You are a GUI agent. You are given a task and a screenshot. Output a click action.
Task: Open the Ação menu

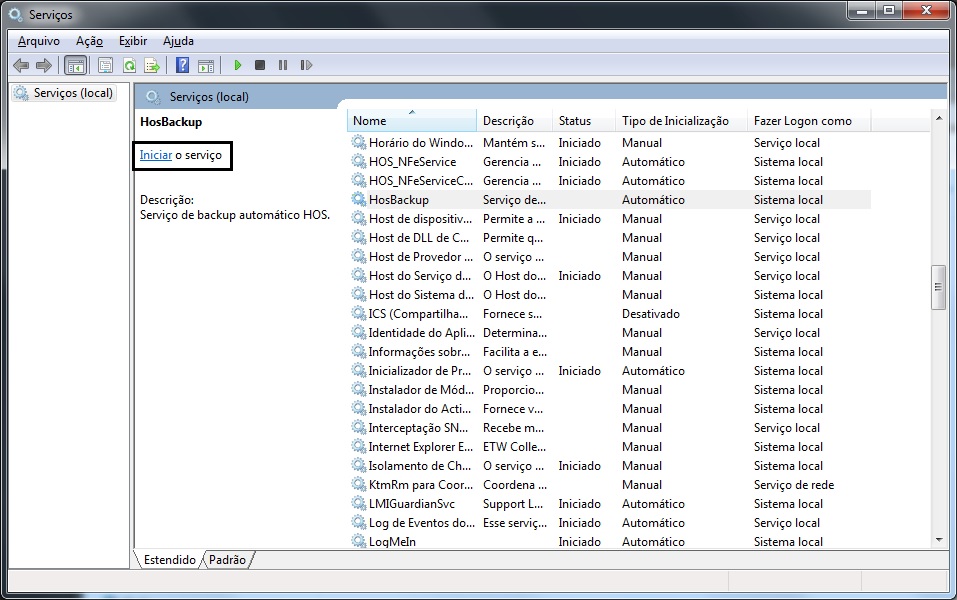[x=89, y=41]
